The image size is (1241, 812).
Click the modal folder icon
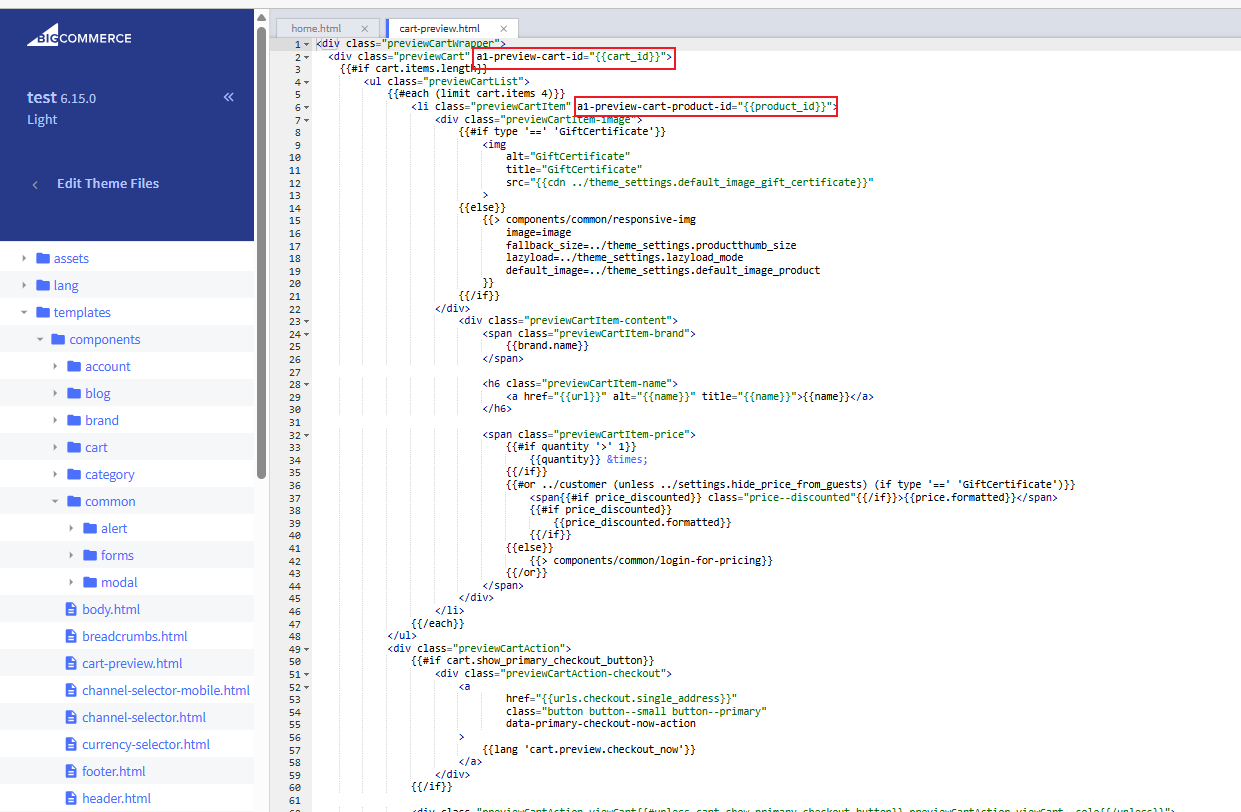(x=90, y=582)
